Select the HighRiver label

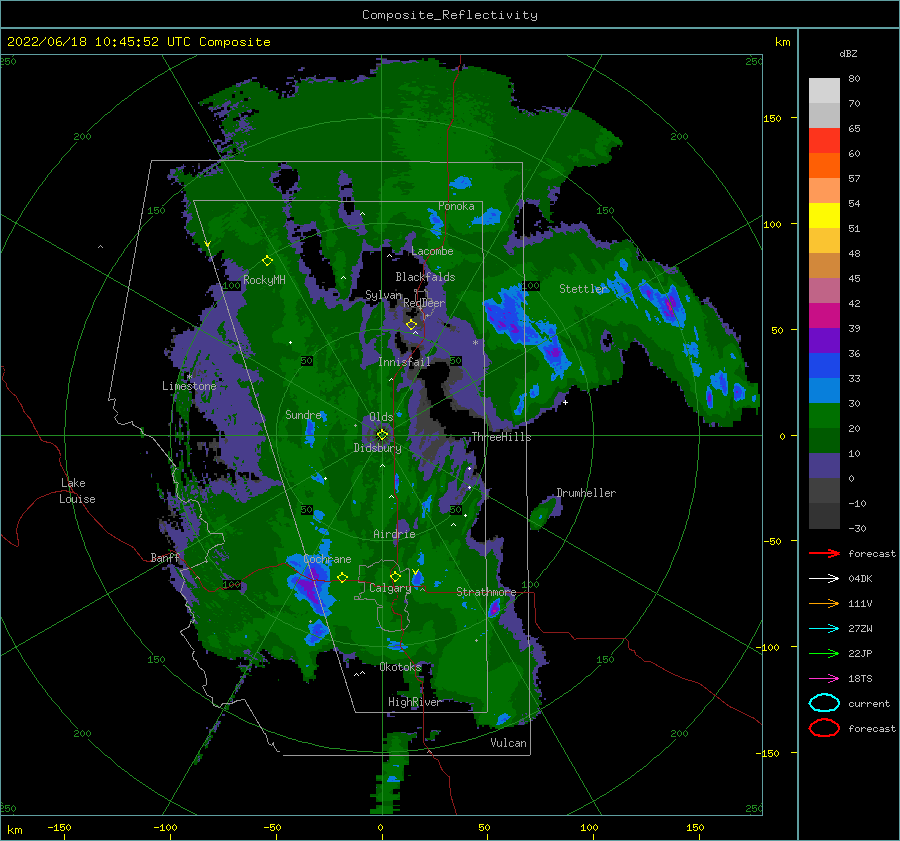click(414, 702)
